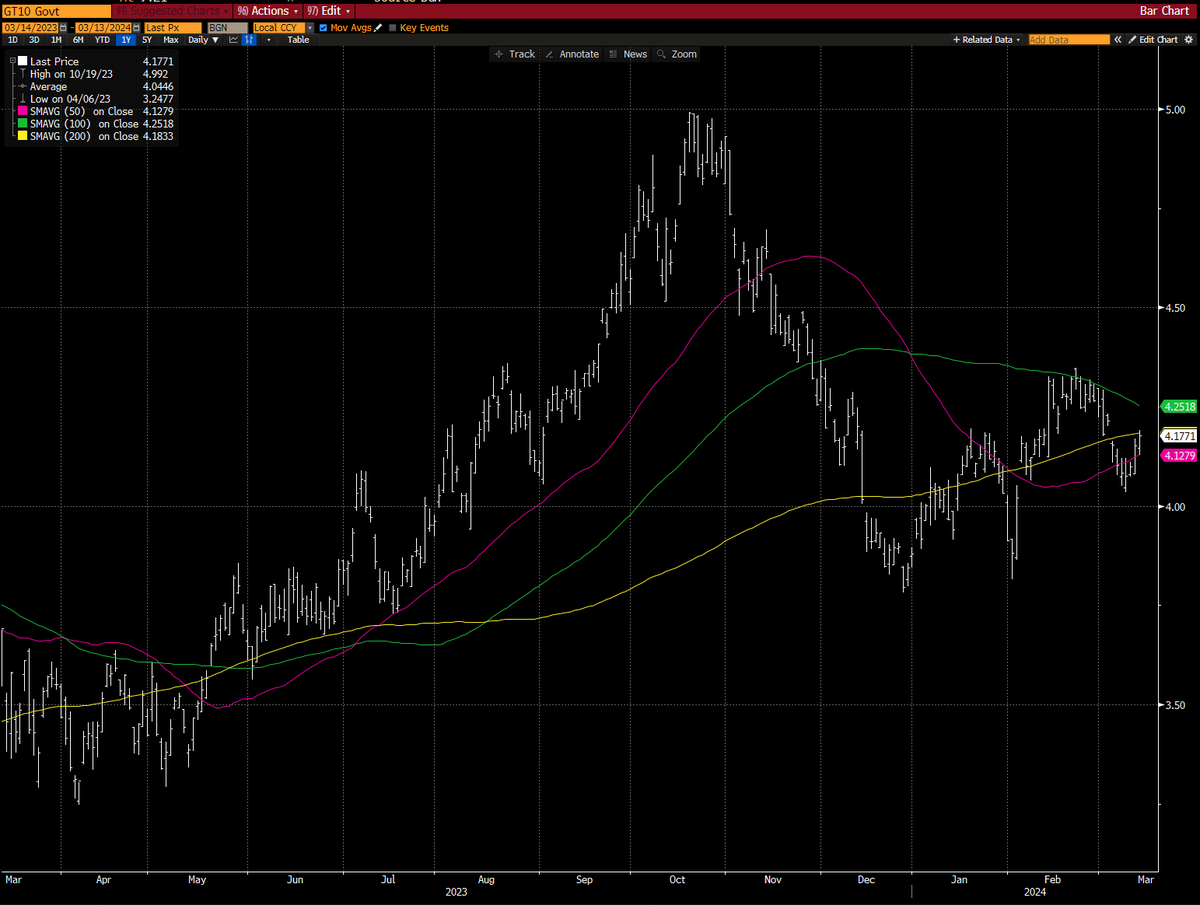1200x905 pixels.
Task: Open the chart type options arrow
Action: click(269, 40)
